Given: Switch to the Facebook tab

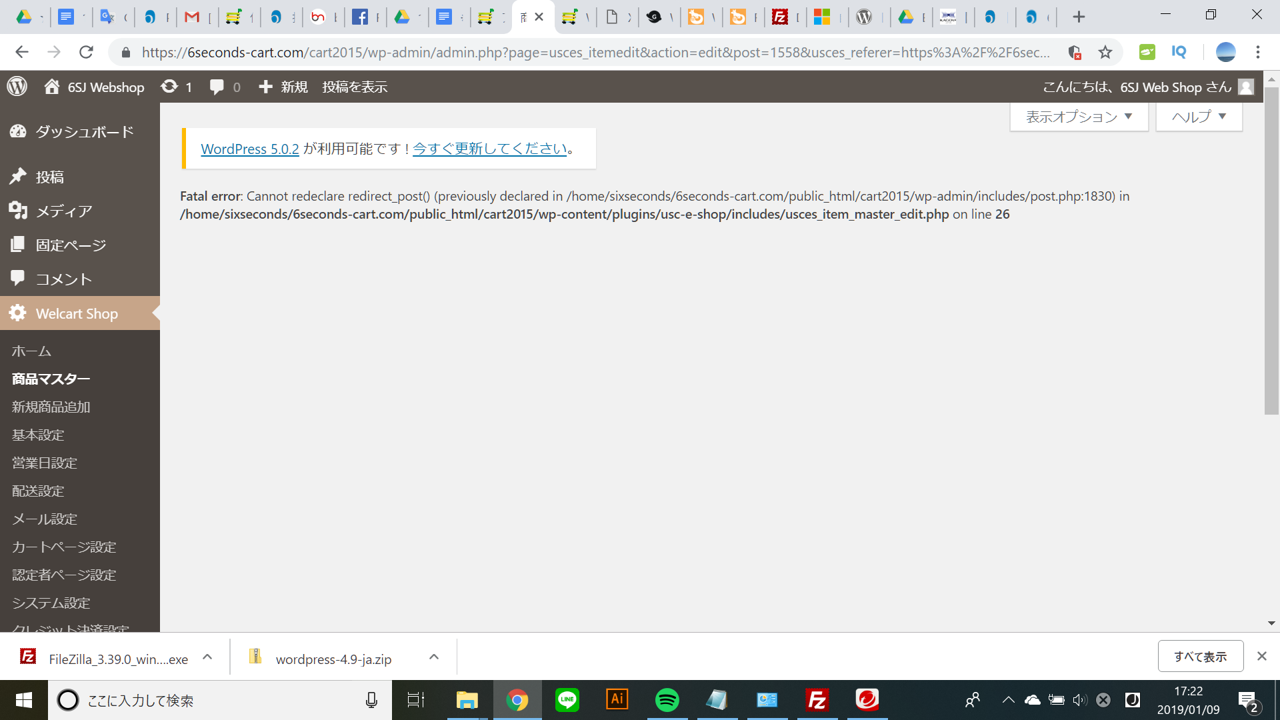Looking at the screenshot, I should pos(365,17).
